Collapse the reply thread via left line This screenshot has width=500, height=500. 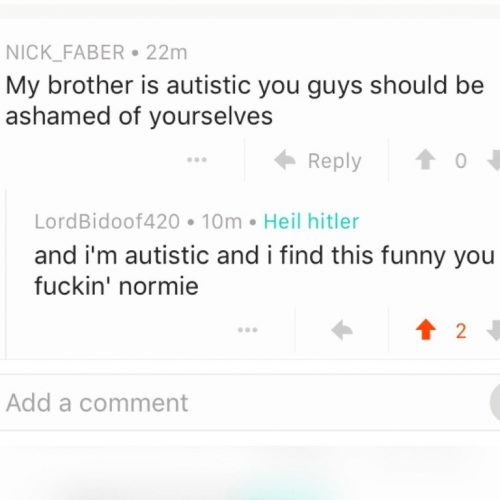(x=6, y=273)
